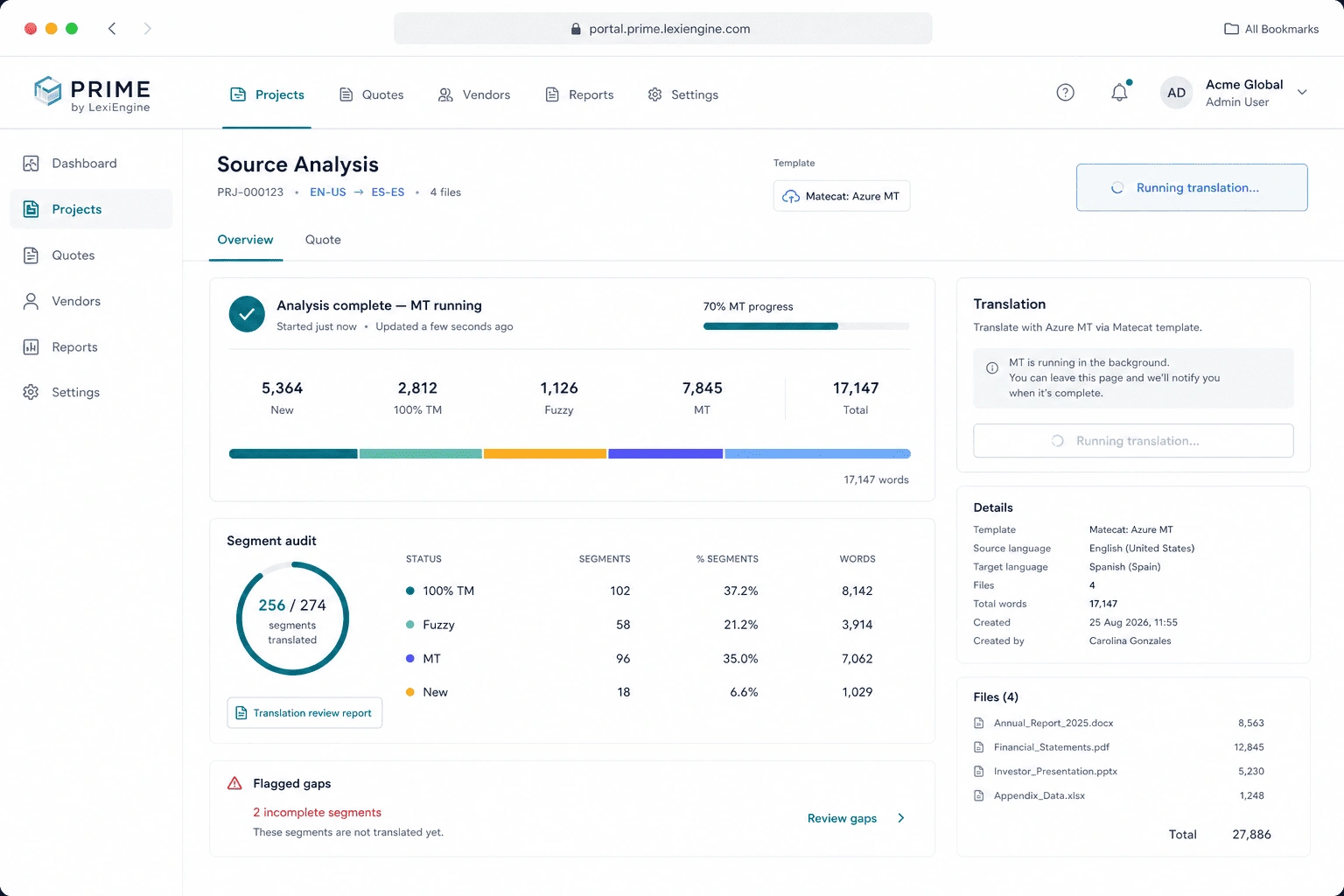1344x896 pixels.
Task: Open the Translation review report
Action: point(304,713)
